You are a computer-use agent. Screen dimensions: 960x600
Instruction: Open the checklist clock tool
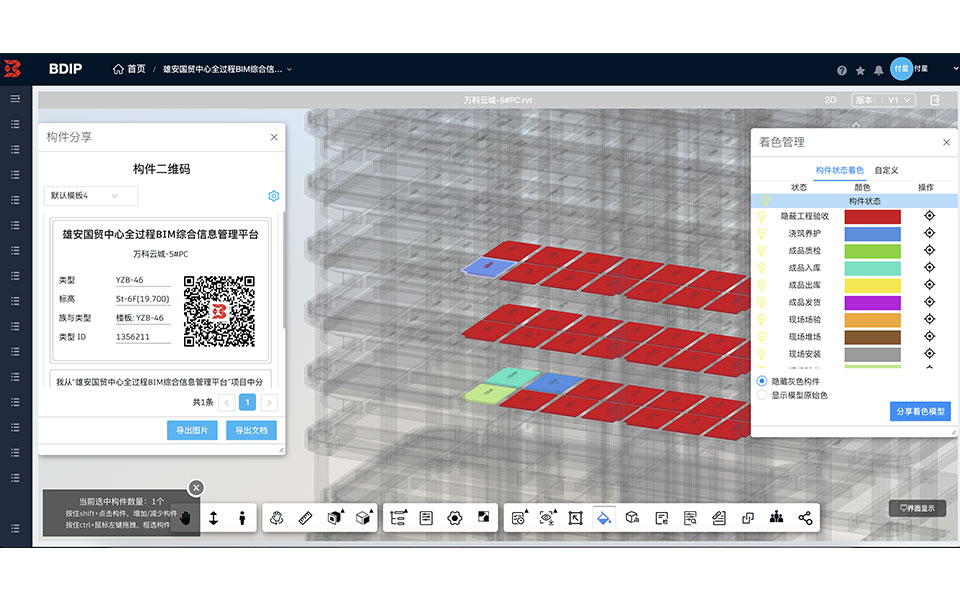519,518
